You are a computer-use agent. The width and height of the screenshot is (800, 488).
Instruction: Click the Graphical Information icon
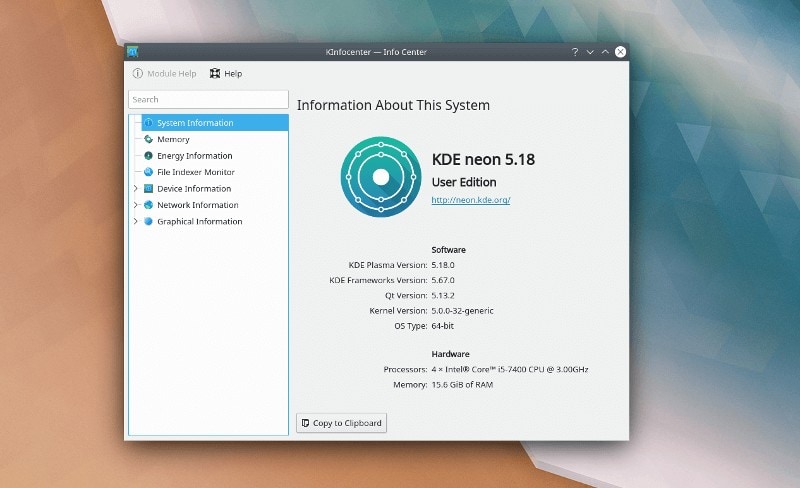(x=148, y=221)
